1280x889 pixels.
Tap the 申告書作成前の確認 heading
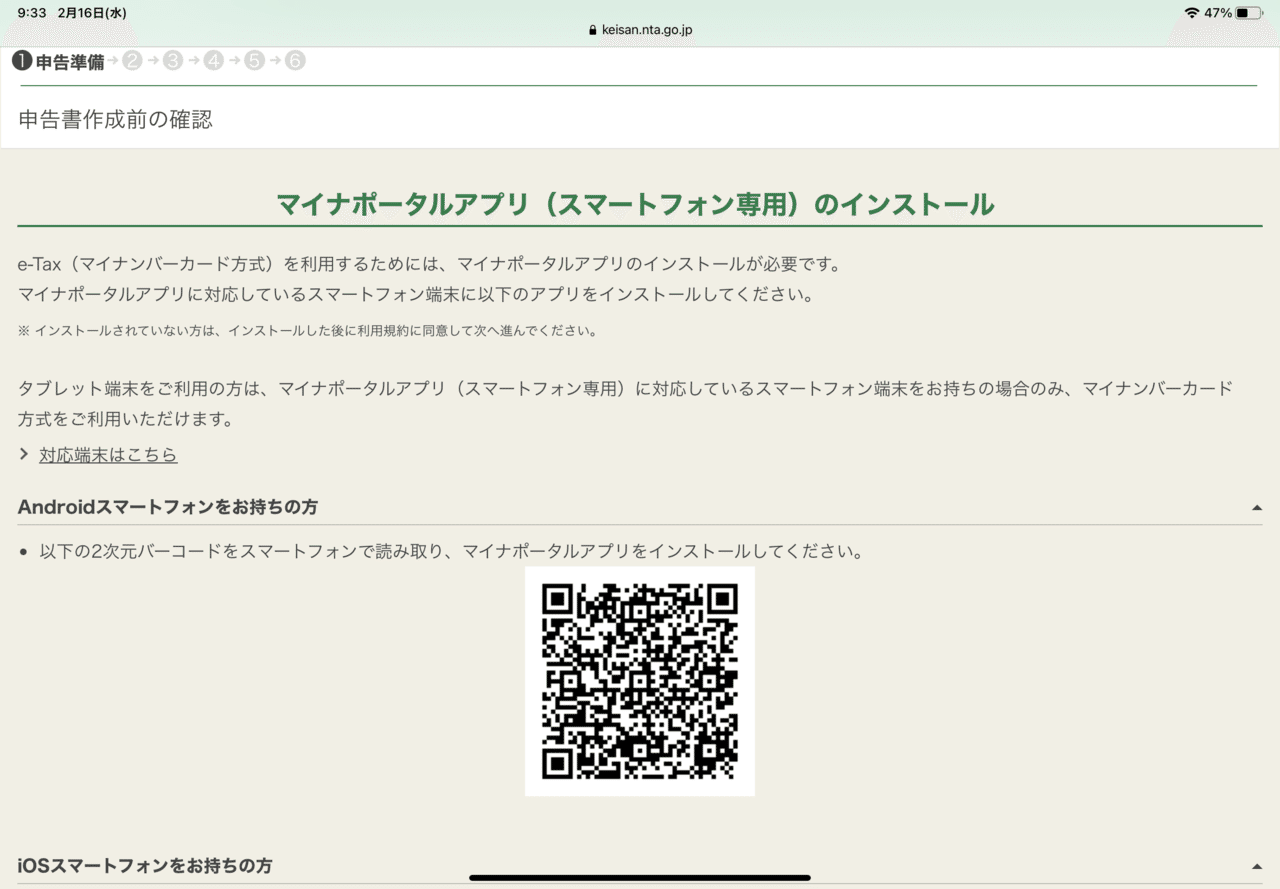click(116, 120)
